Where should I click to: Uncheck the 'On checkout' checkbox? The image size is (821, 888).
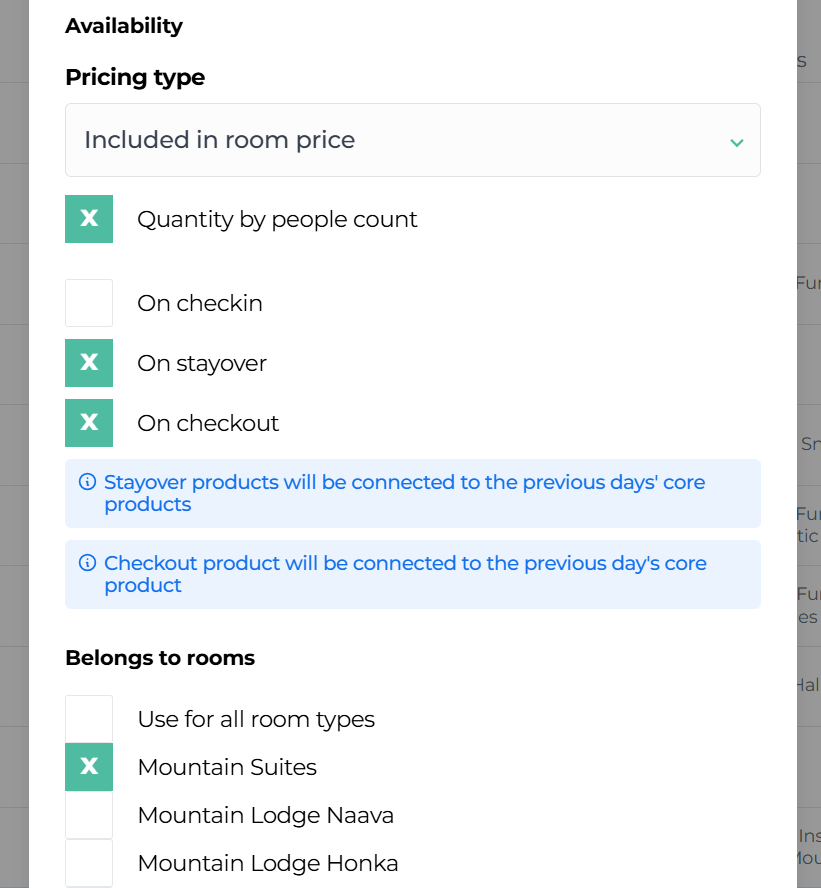pyautogui.click(x=89, y=423)
